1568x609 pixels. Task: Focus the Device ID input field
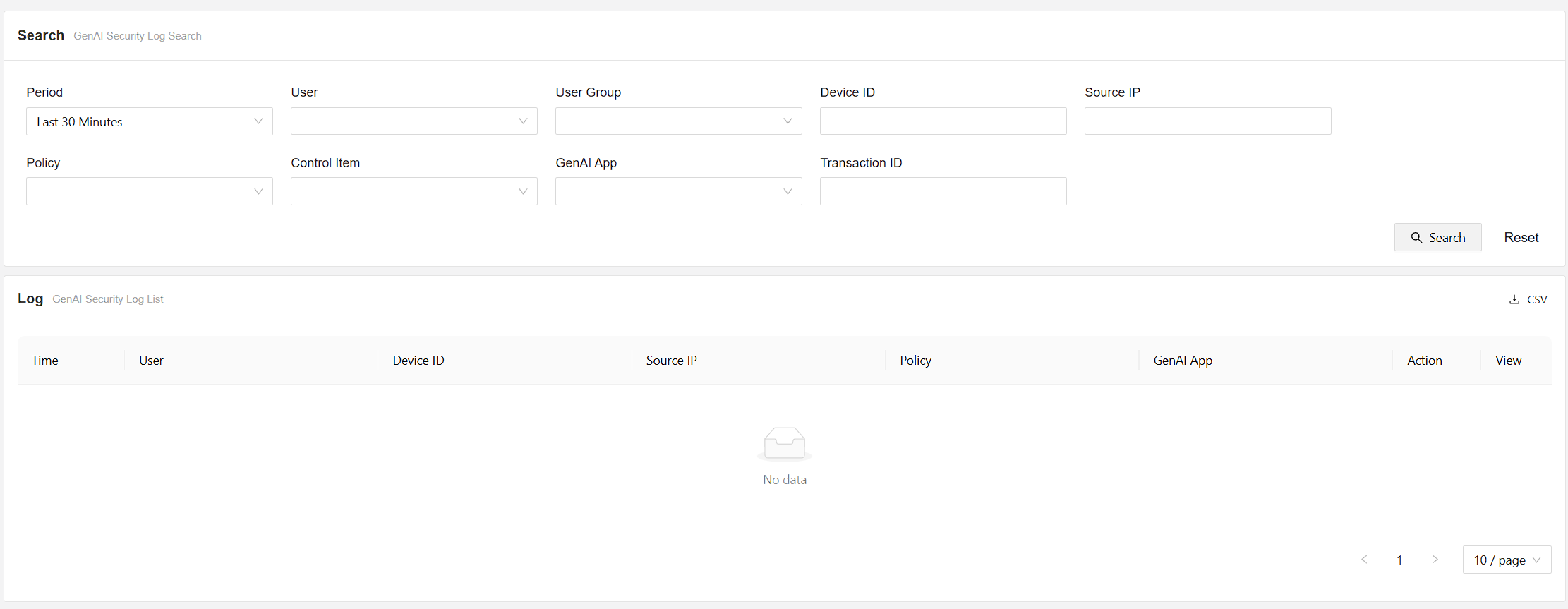coord(943,121)
